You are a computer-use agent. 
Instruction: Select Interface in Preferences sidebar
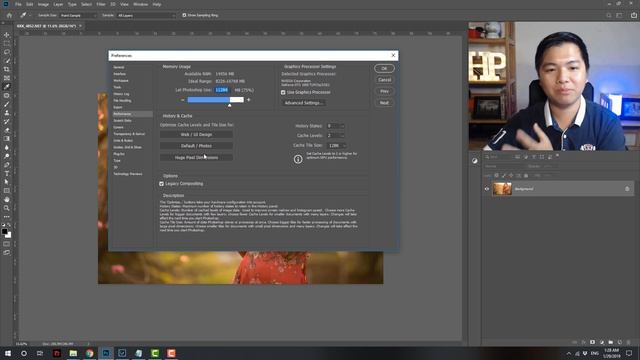(120, 74)
